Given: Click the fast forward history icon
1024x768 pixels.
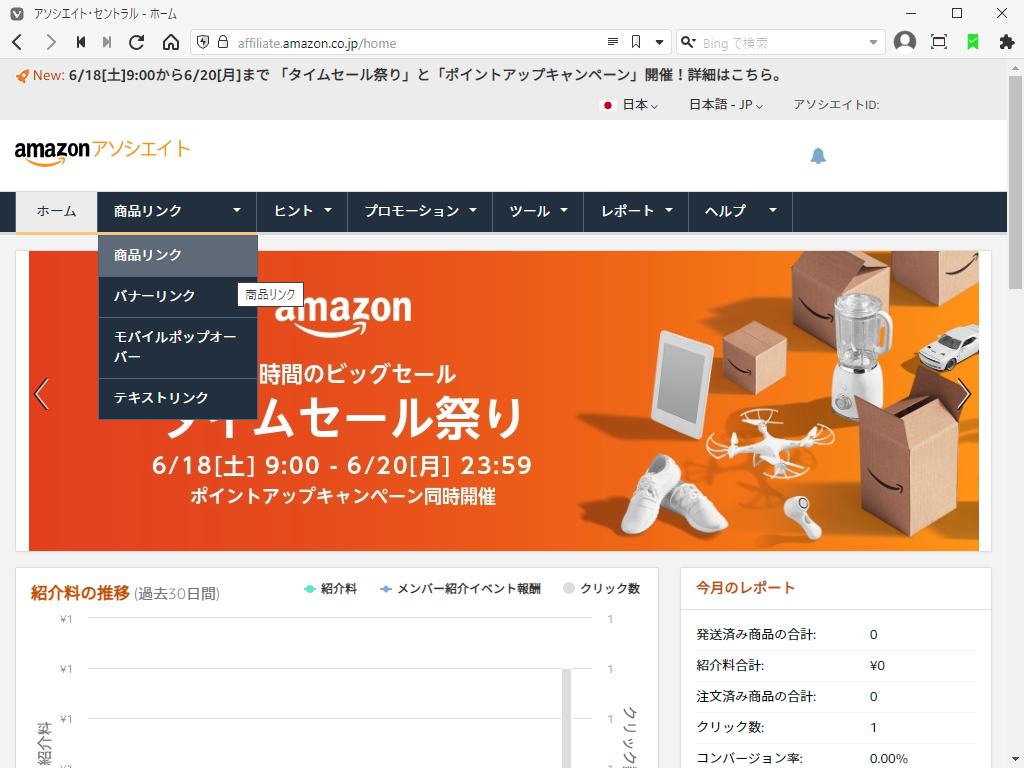Looking at the screenshot, I should [x=107, y=42].
